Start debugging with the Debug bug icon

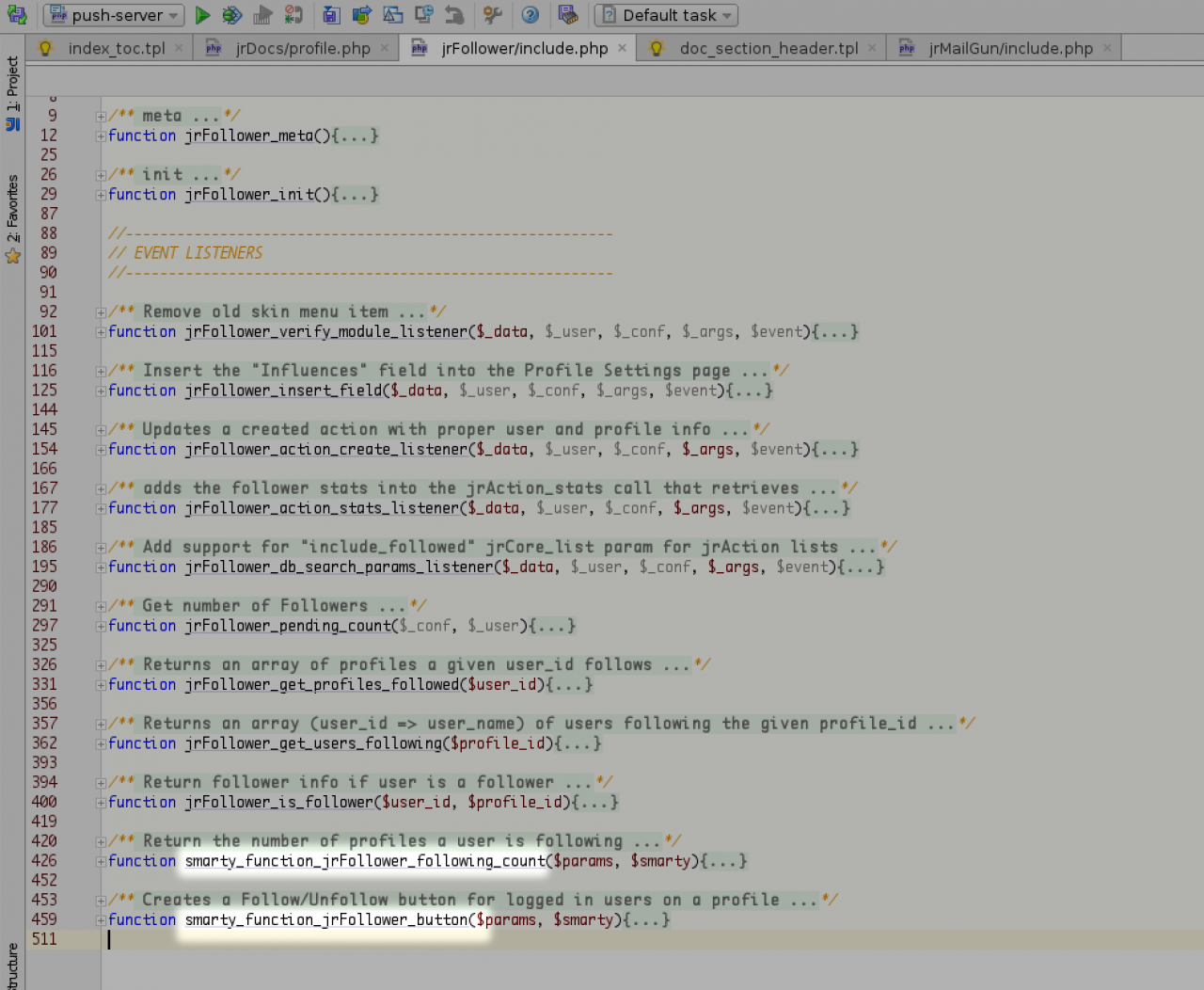coord(232,15)
